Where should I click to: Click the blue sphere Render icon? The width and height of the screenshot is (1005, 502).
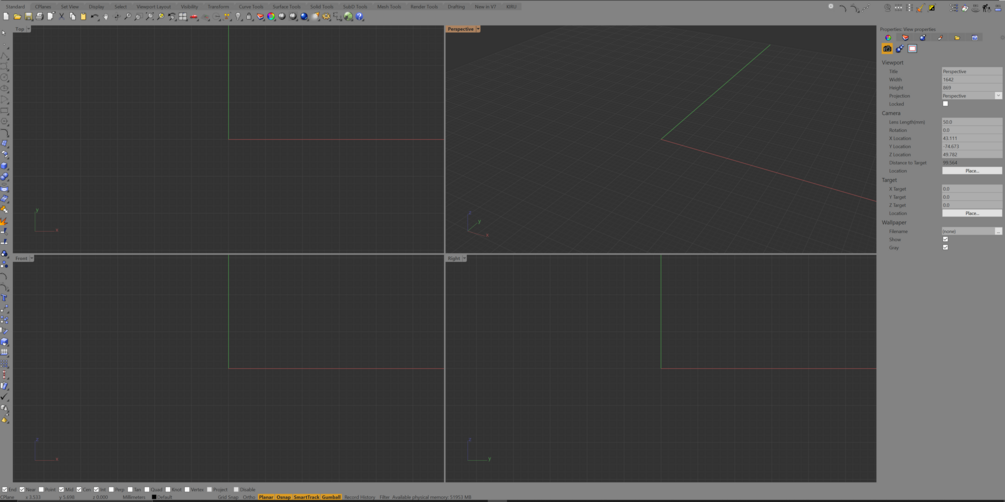[304, 16]
